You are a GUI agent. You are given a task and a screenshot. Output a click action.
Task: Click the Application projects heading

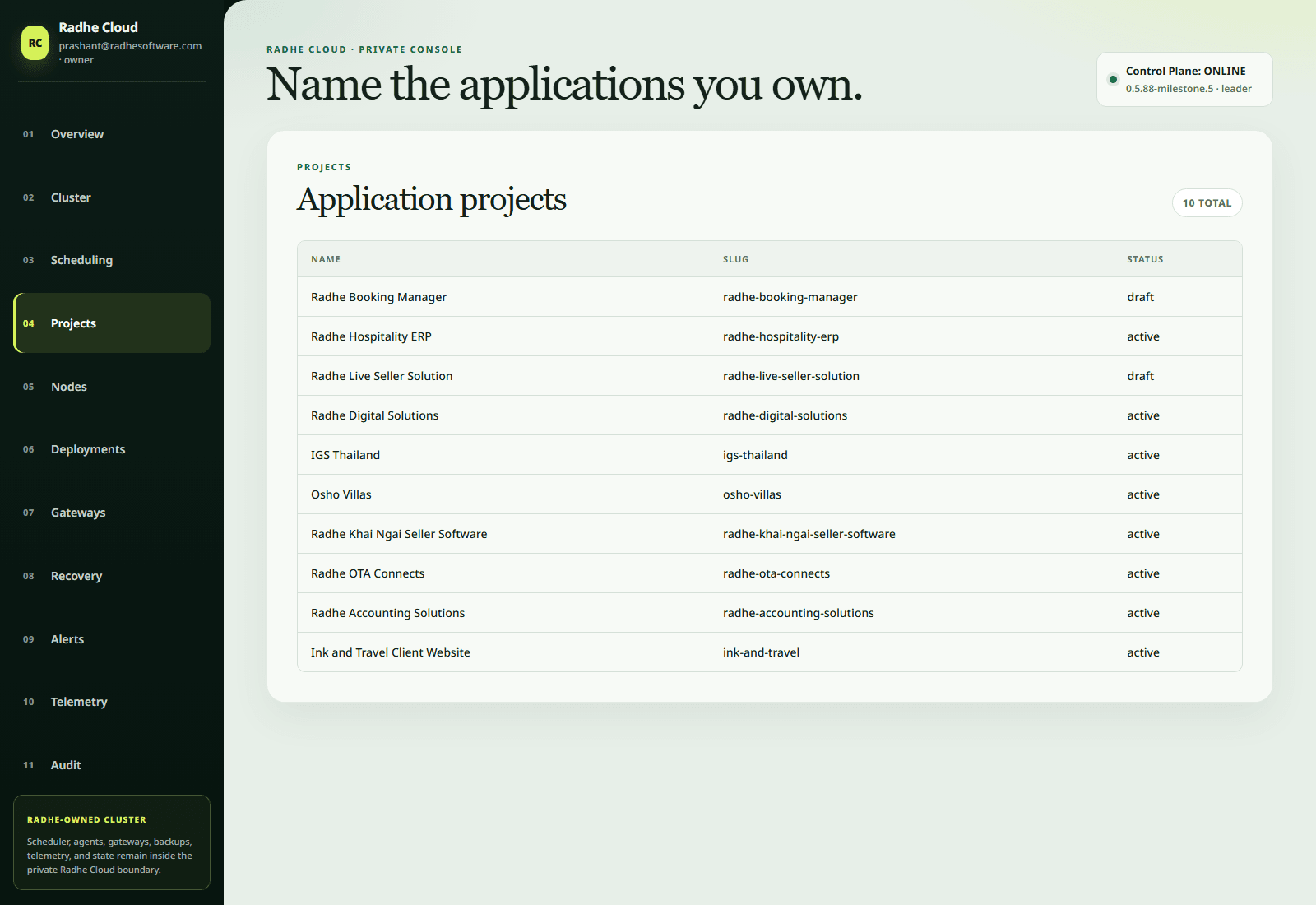coord(432,200)
